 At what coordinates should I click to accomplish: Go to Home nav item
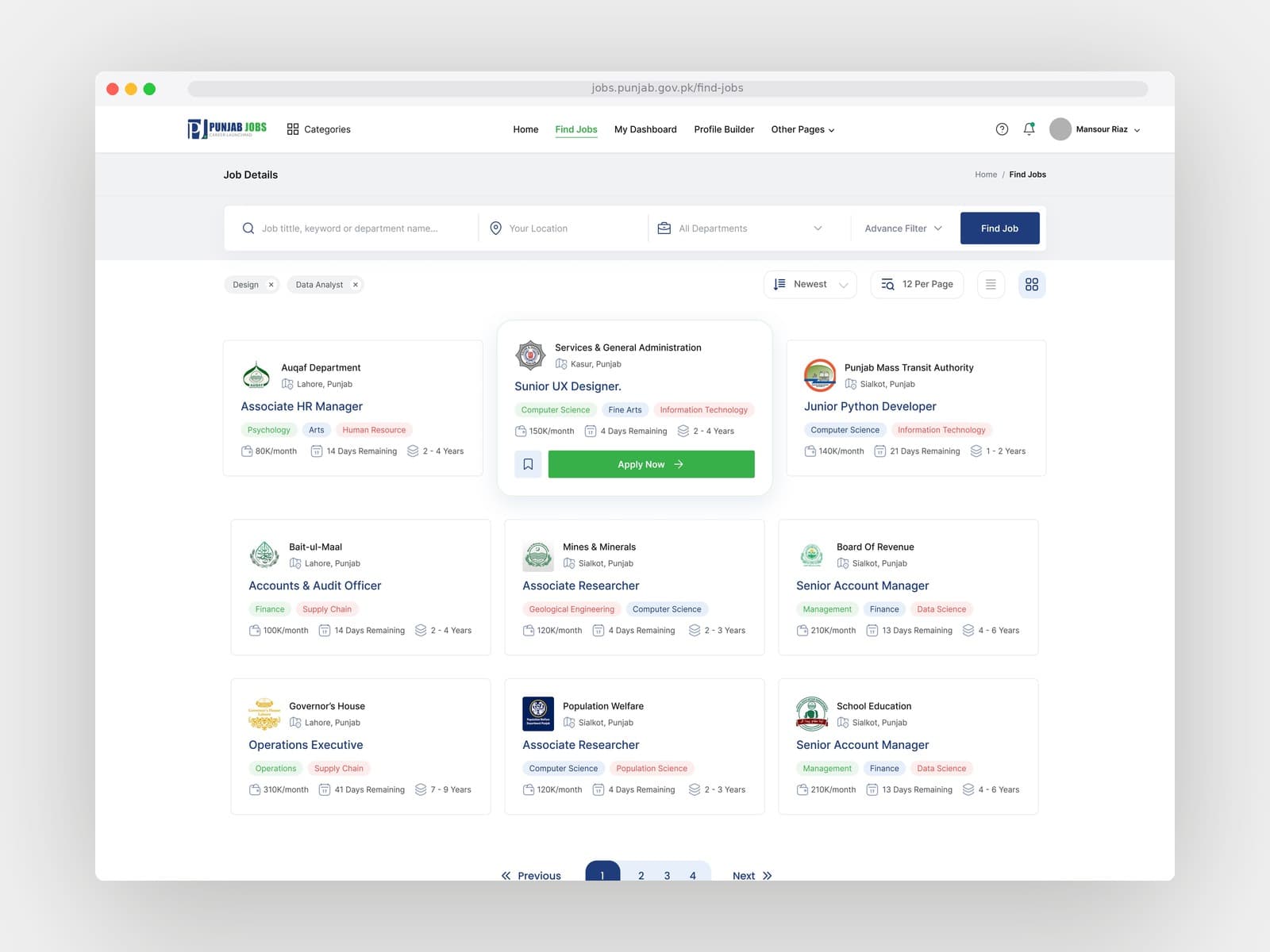coord(525,129)
